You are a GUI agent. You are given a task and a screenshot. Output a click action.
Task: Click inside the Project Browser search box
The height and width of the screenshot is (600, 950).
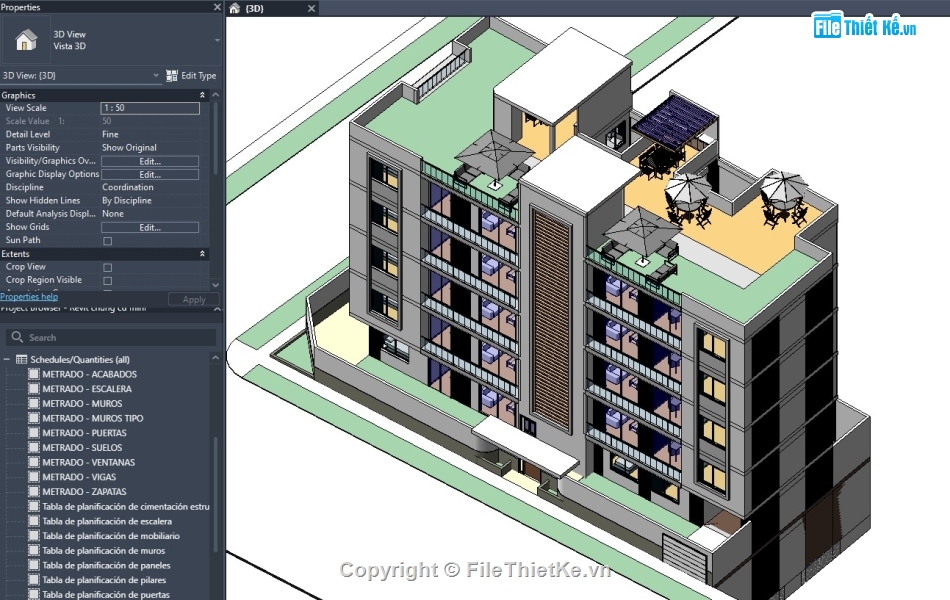[x=100, y=337]
